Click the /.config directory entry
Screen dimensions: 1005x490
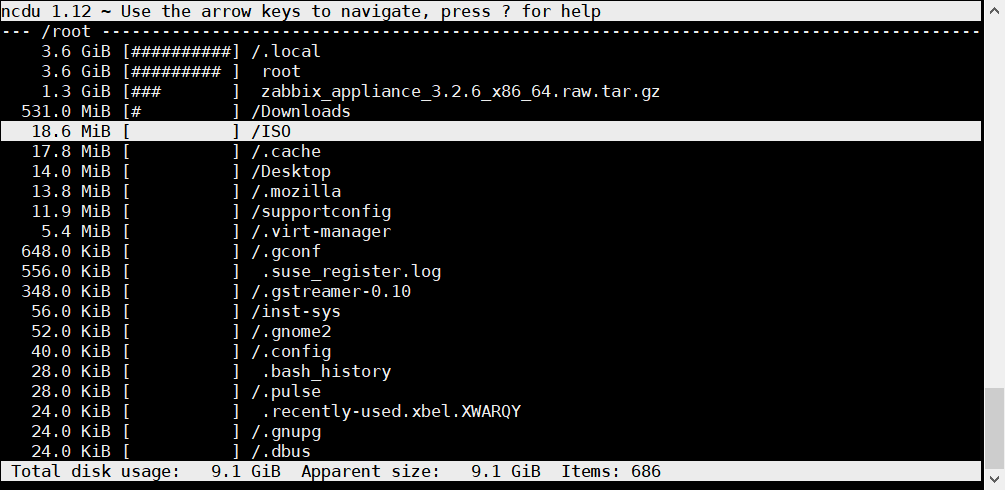click(x=490, y=351)
